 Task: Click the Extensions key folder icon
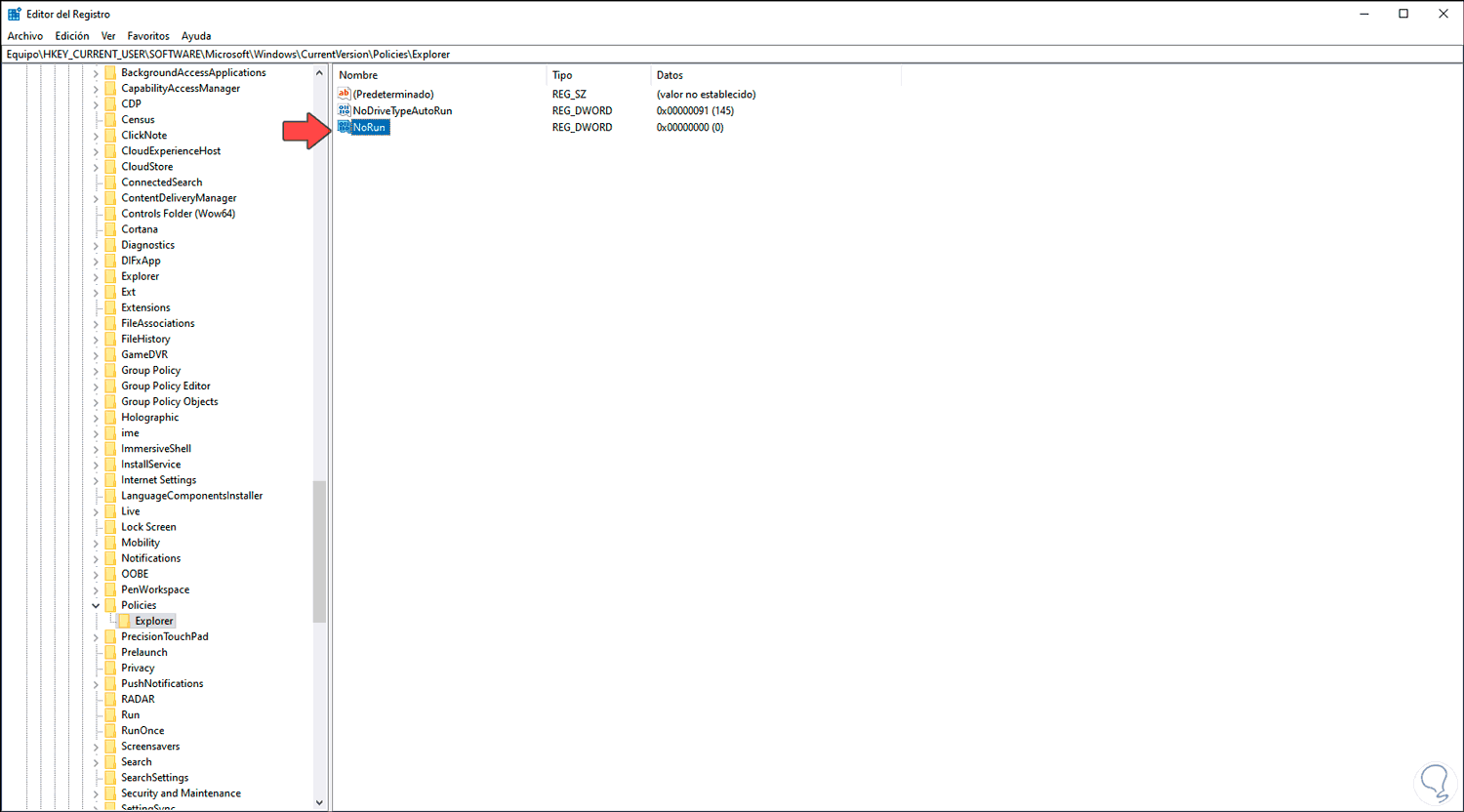pos(110,307)
